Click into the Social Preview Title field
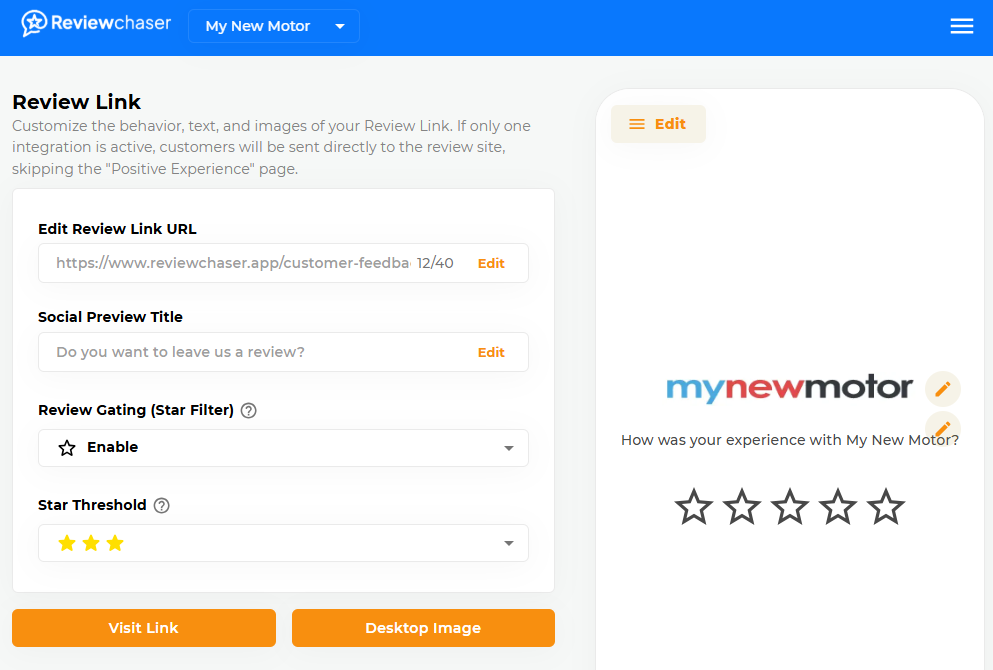This screenshot has height=670, width=993. pyautogui.click(x=283, y=352)
